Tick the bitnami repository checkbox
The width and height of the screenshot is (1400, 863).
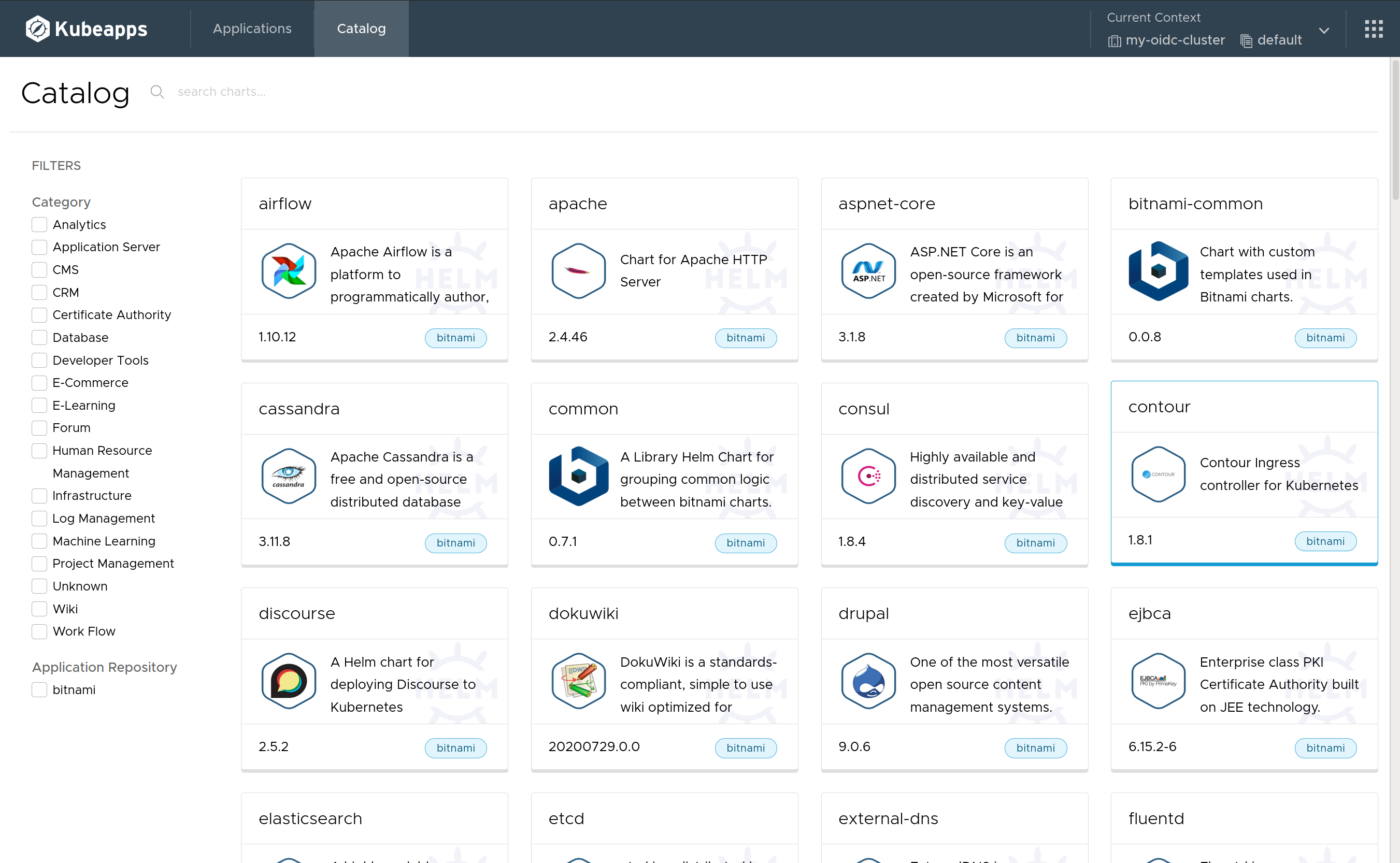tap(39, 689)
